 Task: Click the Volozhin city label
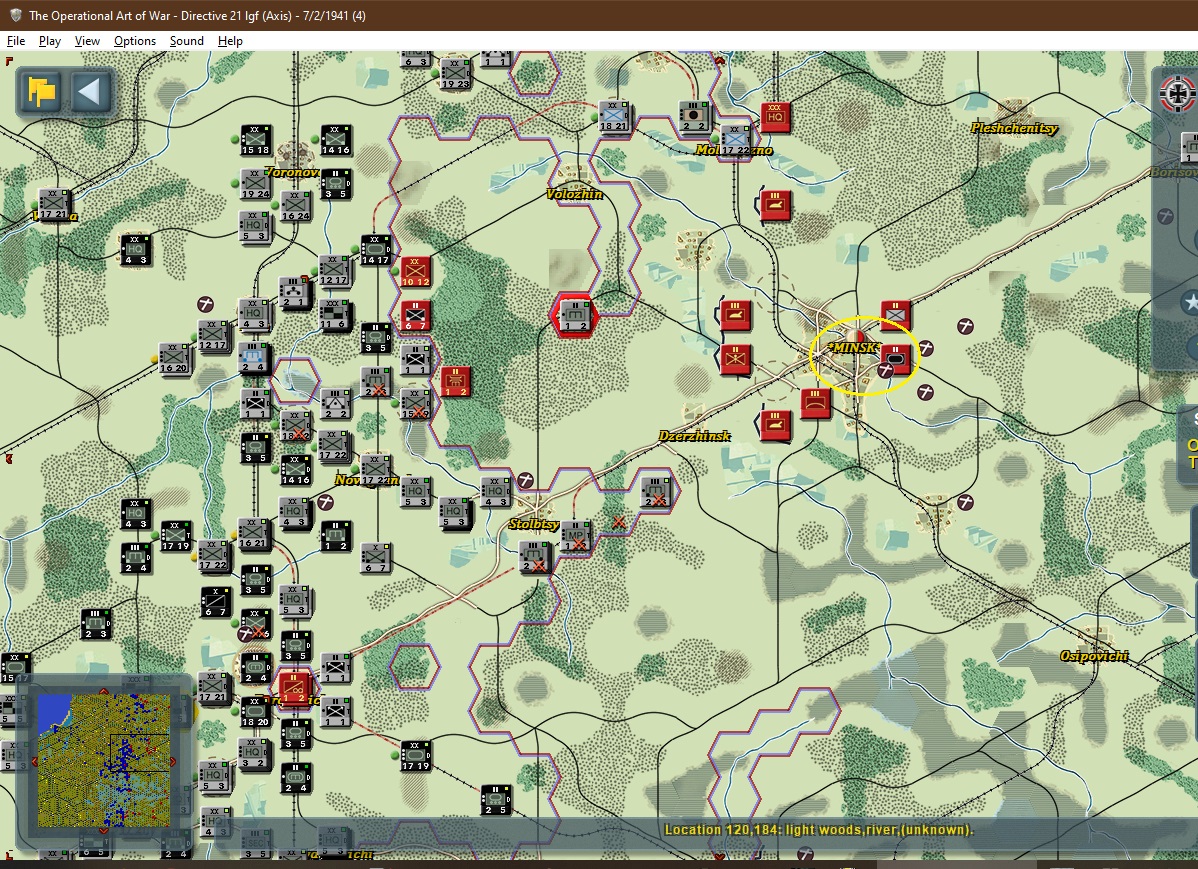(x=575, y=194)
